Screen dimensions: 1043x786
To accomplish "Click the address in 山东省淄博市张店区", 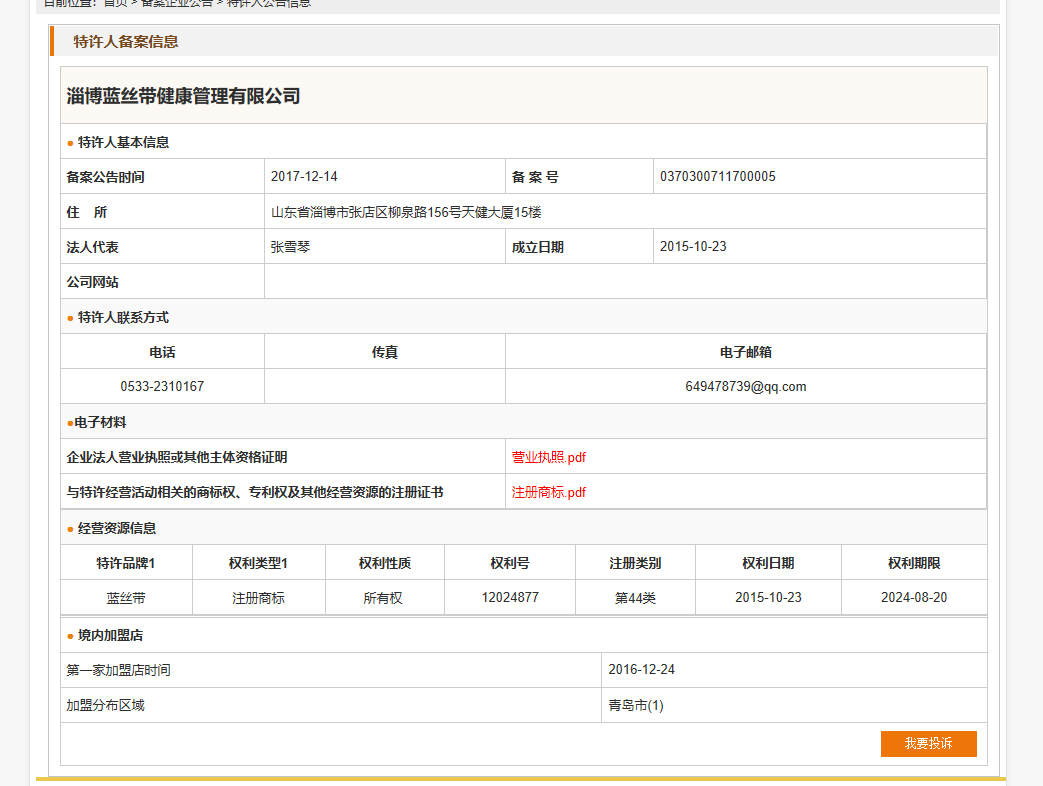I will tap(406, 212).
